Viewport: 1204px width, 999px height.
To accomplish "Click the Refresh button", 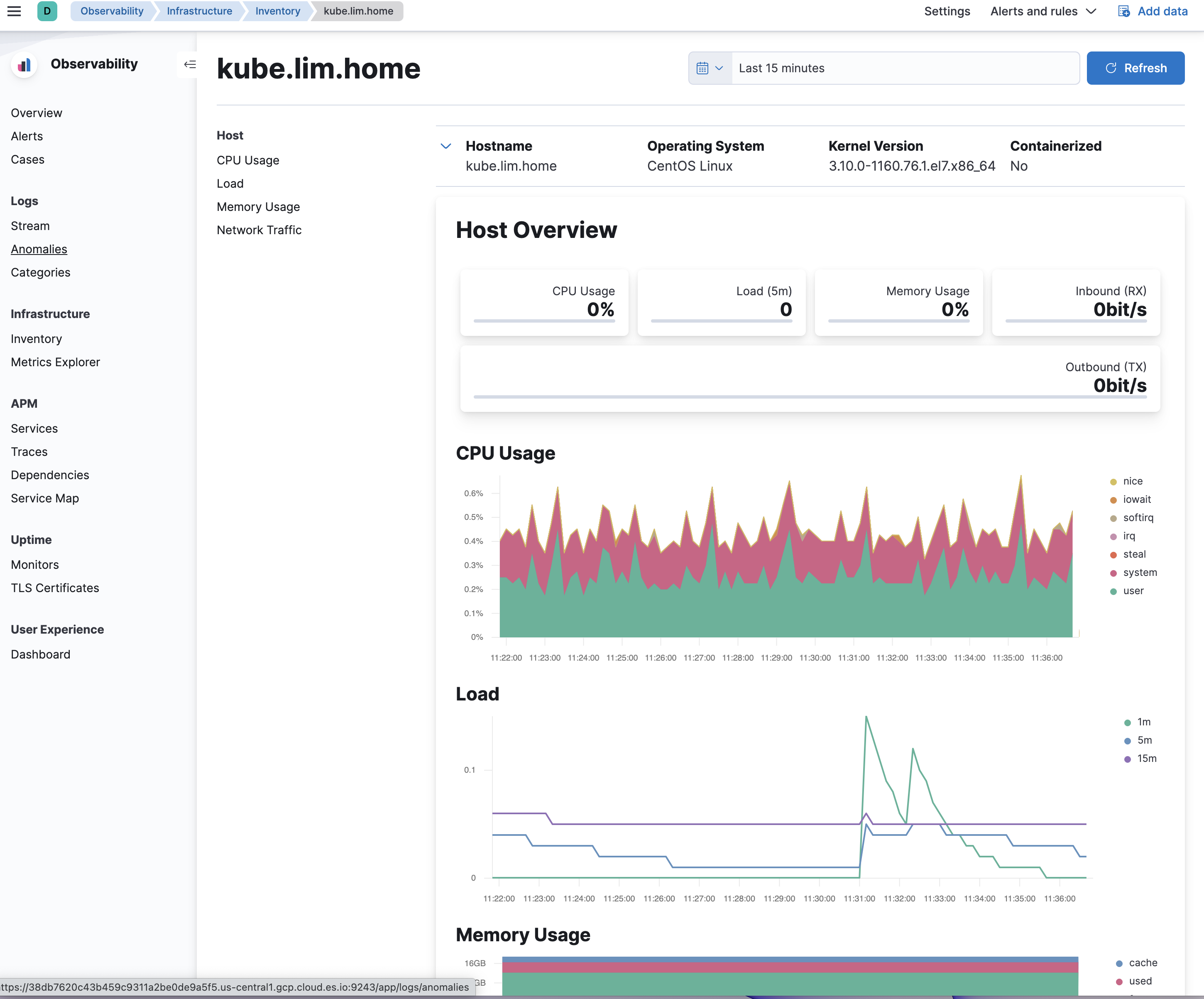I will (x=1135, y=68).
